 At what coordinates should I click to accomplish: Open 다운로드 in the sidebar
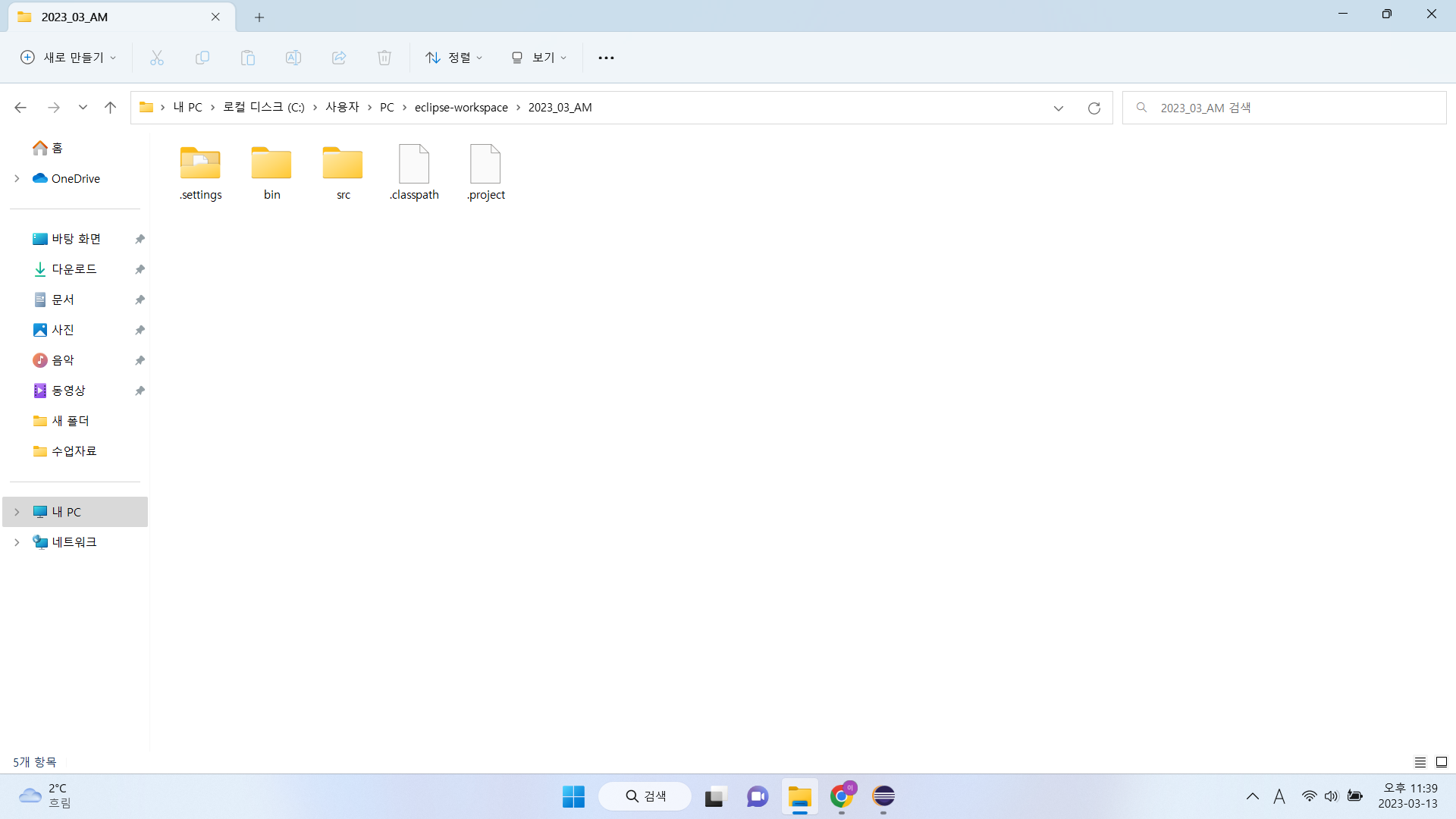74,269
